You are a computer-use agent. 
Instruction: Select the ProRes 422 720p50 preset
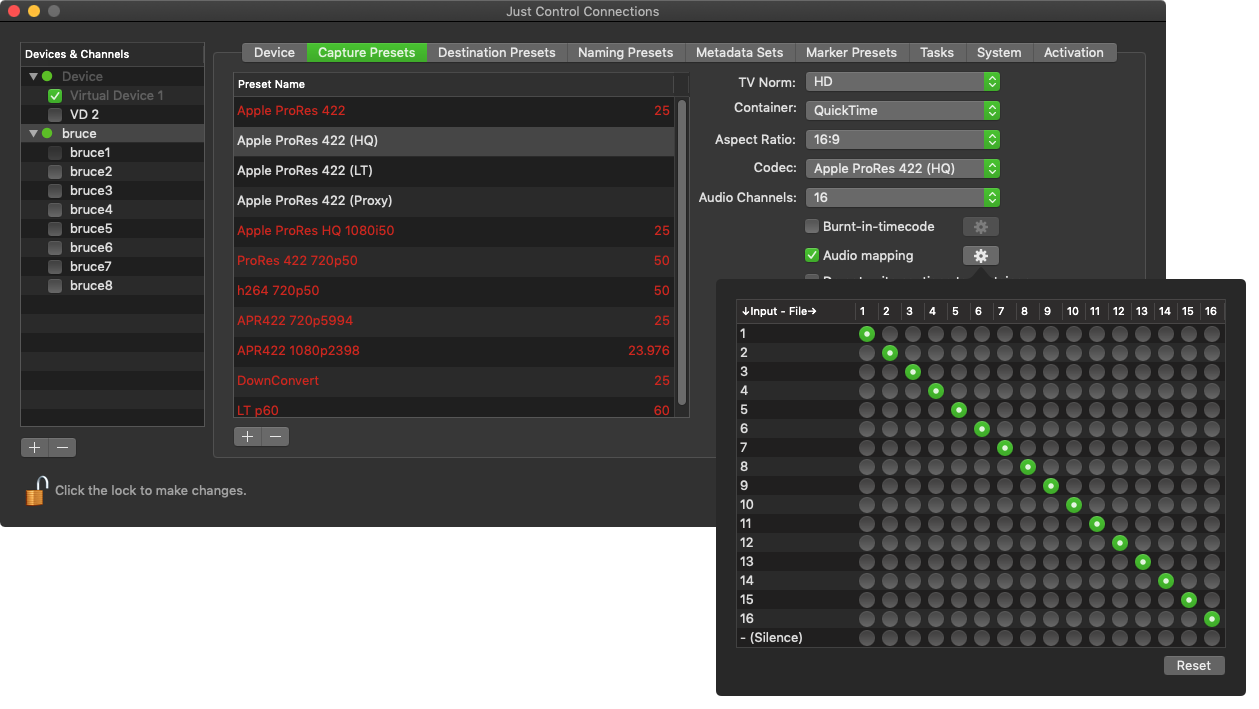pos(454,261)
